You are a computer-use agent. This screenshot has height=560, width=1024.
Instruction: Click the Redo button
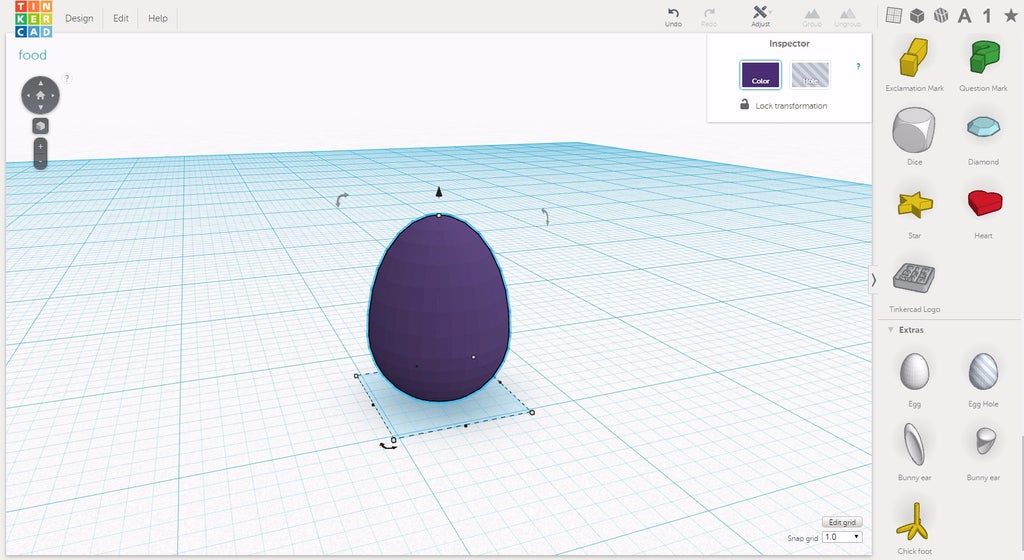[x=709, y=17]
